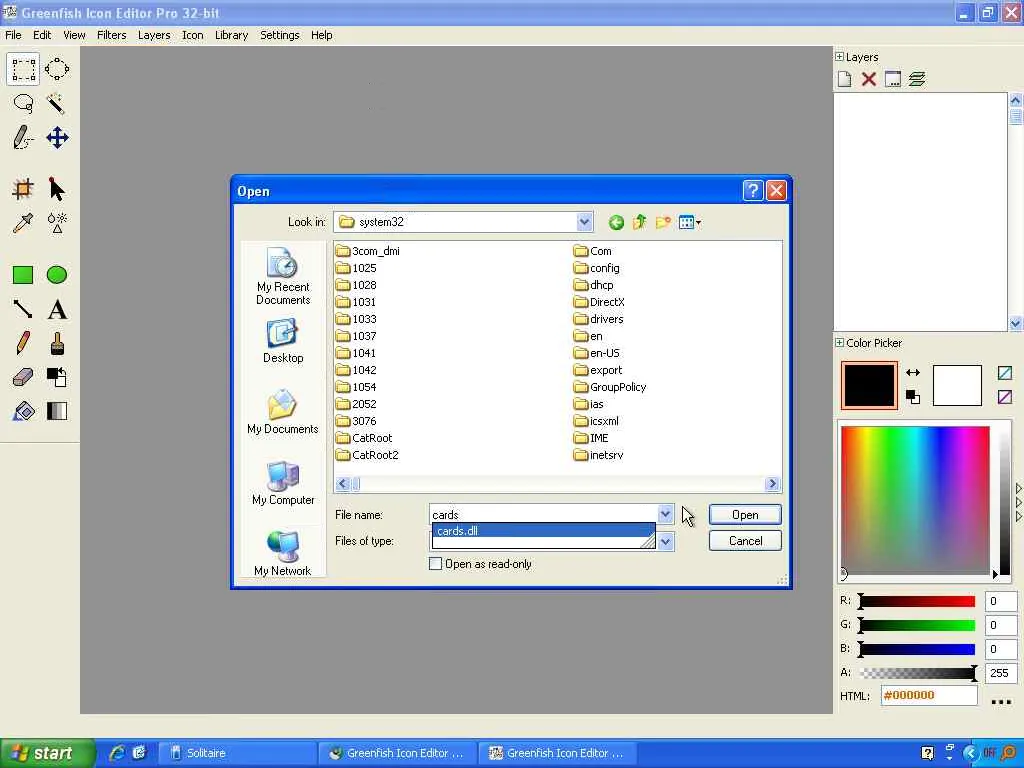Choose the Line tool
The image size is (1024, 768).
point(23,309)
